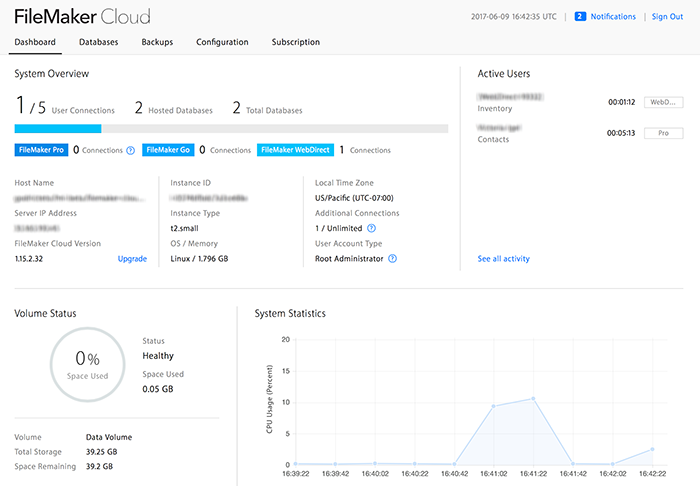Select the FileMaker Go connections badge
The width and height of the screenshot is (700, 486).
tap(168, 150)
